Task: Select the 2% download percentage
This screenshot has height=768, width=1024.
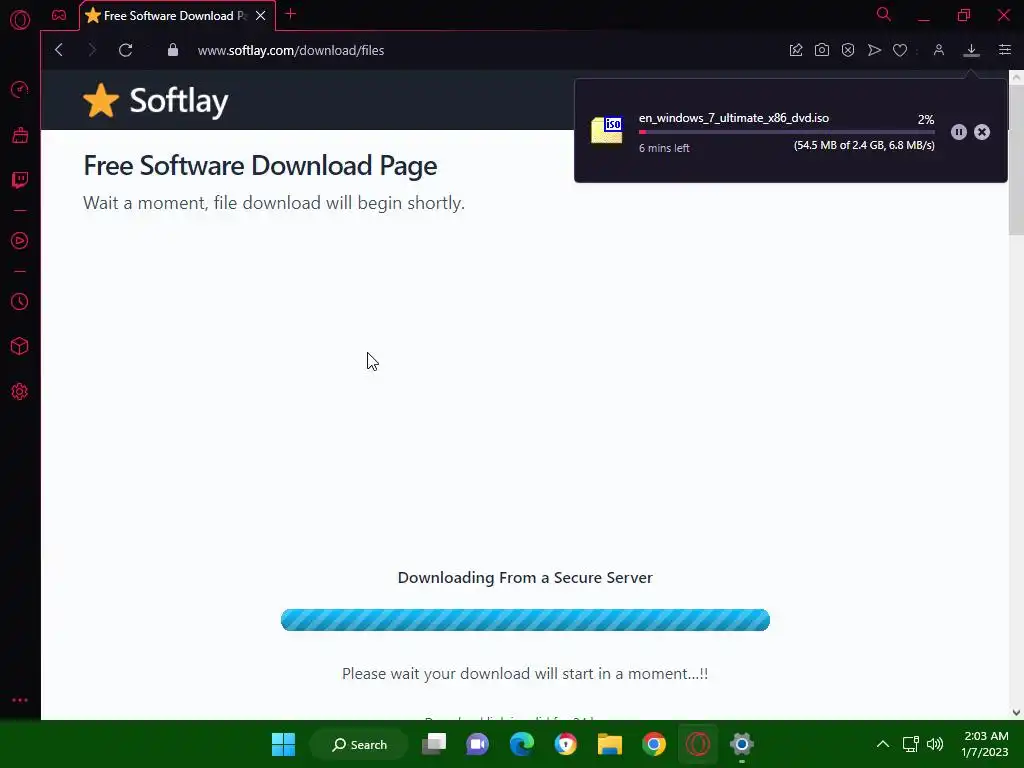Action: (925, 120)
